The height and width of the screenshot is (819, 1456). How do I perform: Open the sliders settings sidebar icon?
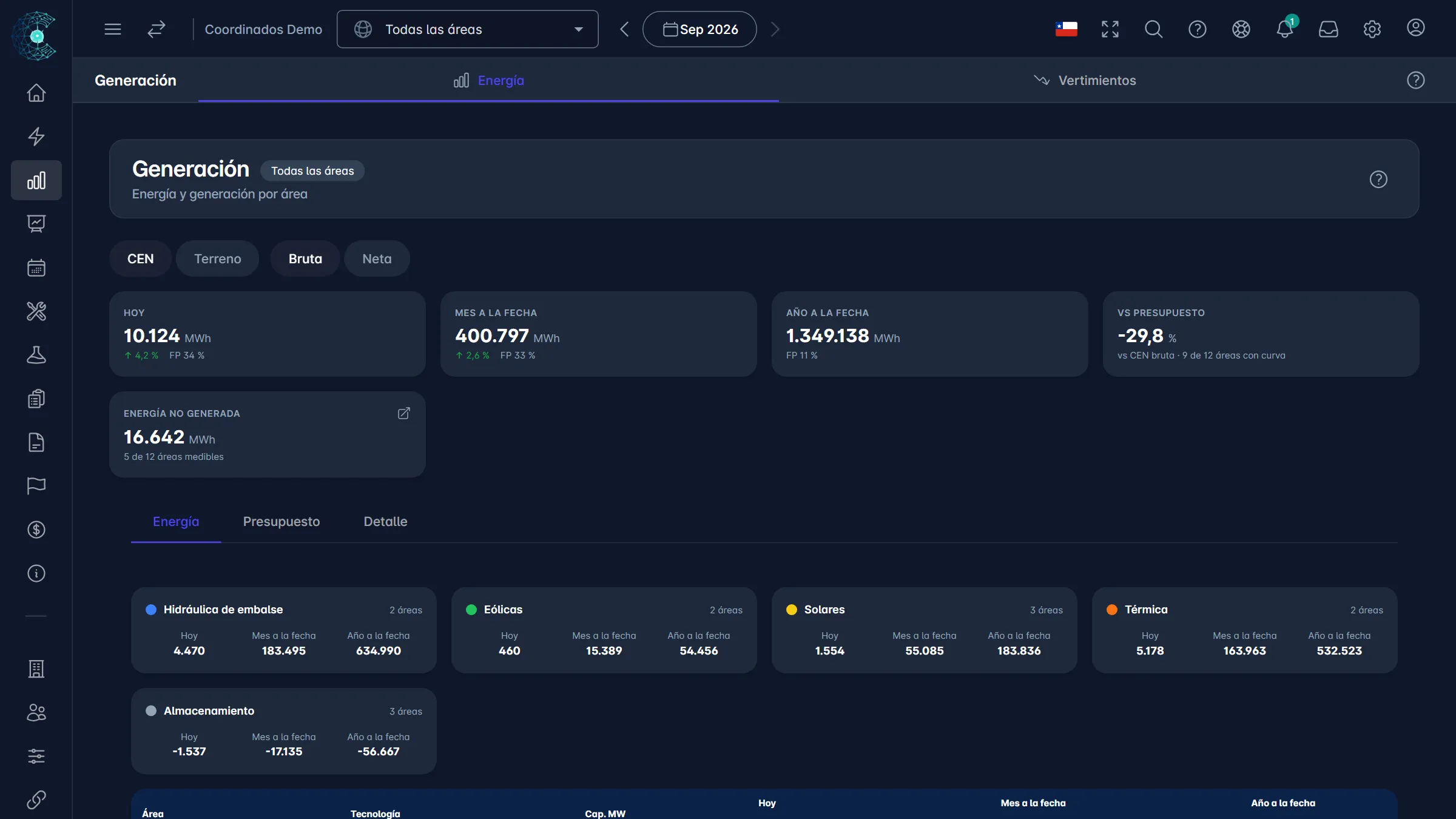click(x=36, y=756)
